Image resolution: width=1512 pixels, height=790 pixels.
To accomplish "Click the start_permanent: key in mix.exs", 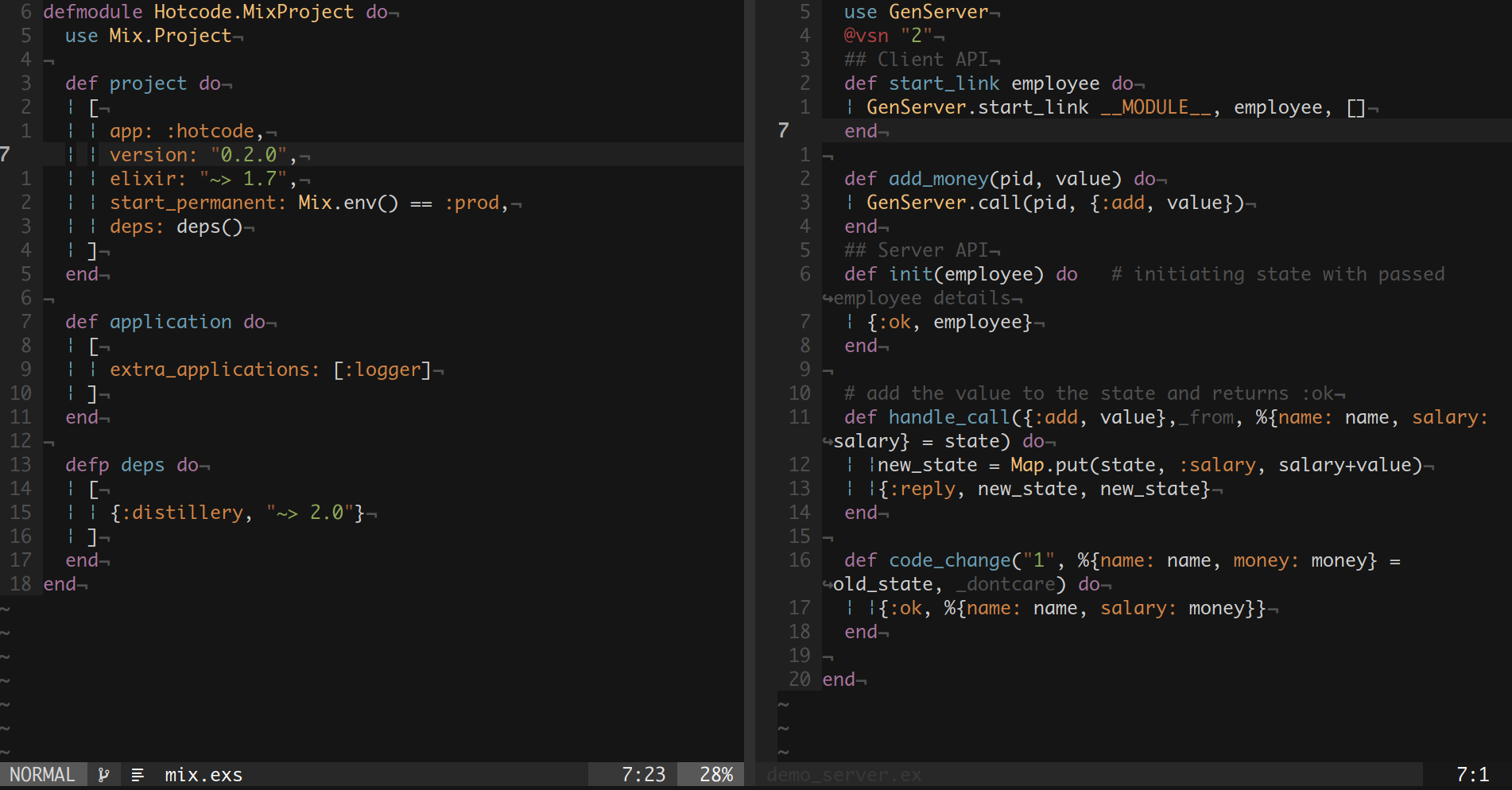I will [197, 203].
